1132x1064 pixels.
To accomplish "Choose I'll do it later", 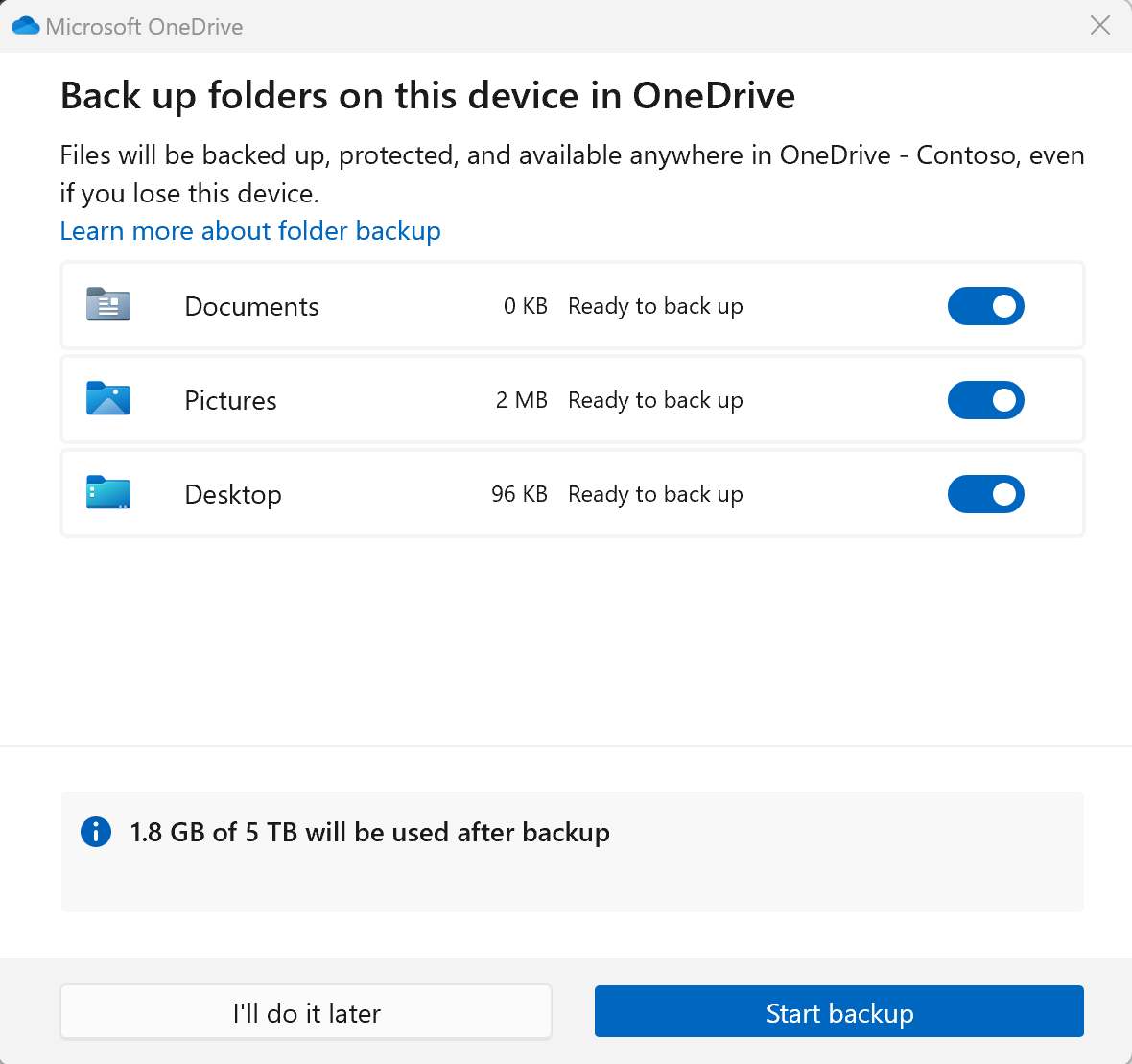I will pyautogui.click(x=305, y=1011).
